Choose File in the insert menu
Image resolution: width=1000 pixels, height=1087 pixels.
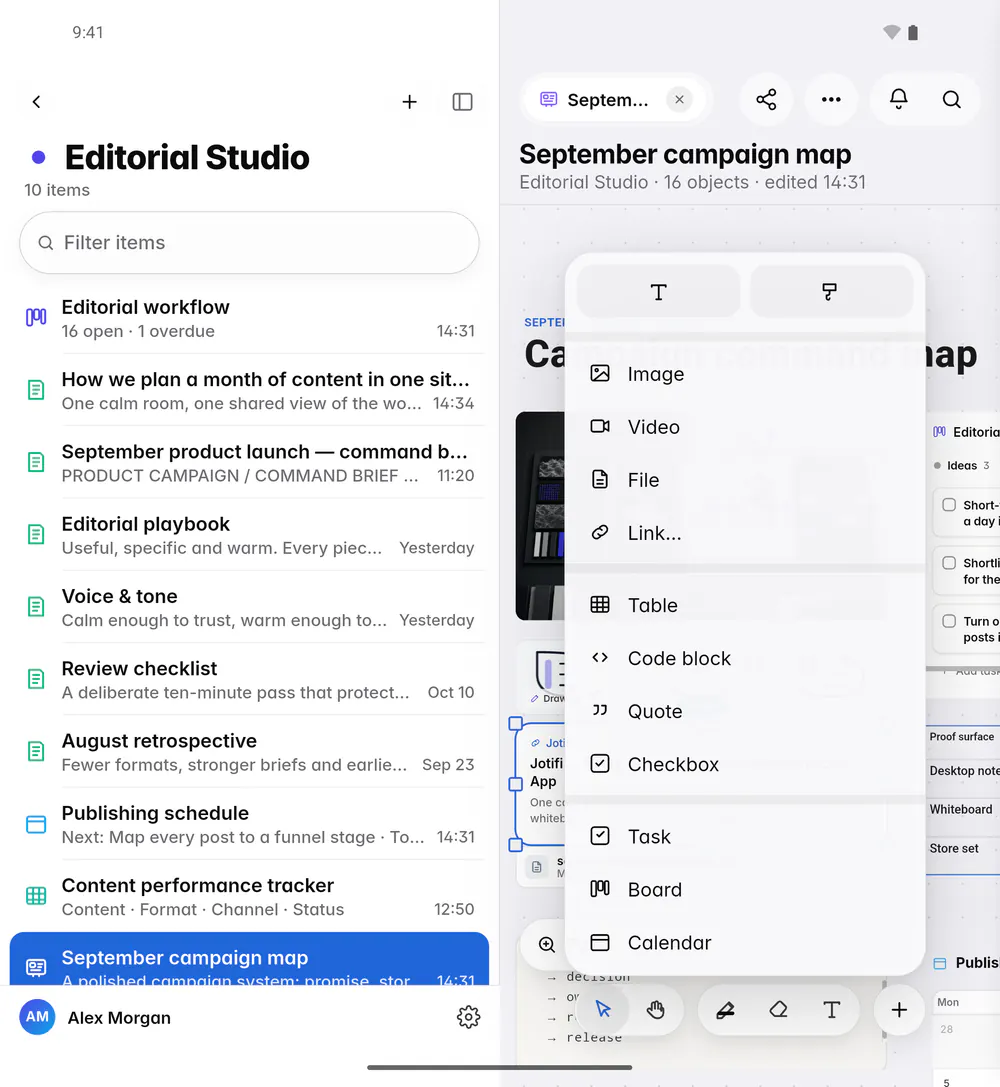(x=745, y=480)
